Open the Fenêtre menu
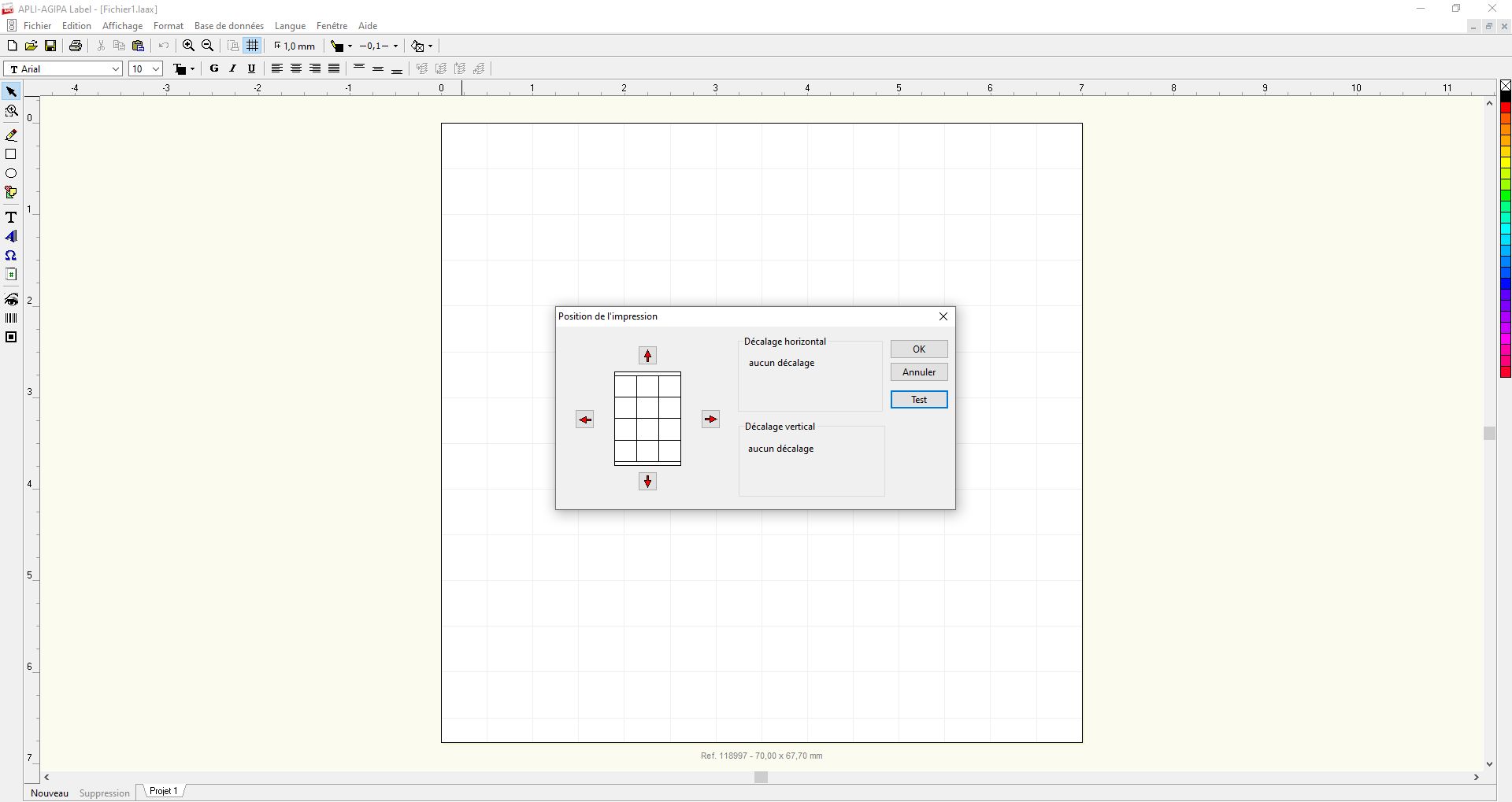This screenshot has width=1512, height=802. click(x=332, y=26)
